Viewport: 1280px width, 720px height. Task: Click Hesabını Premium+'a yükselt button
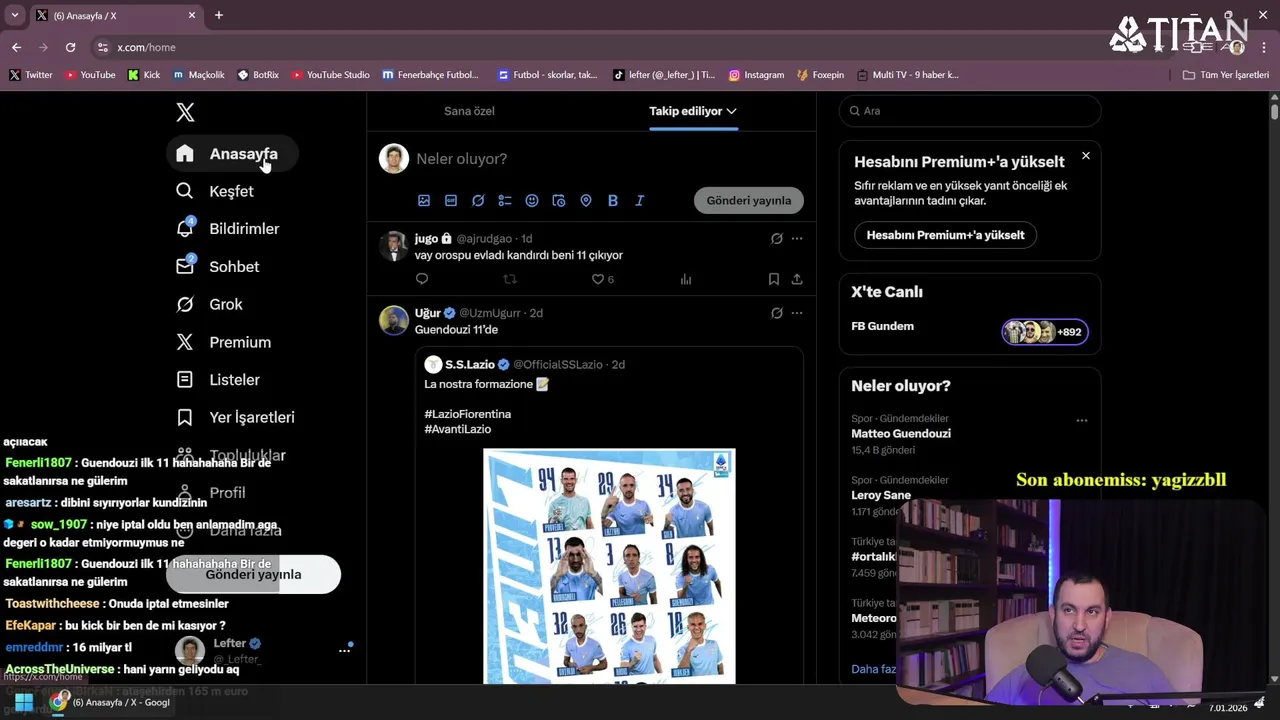point(945,235)
